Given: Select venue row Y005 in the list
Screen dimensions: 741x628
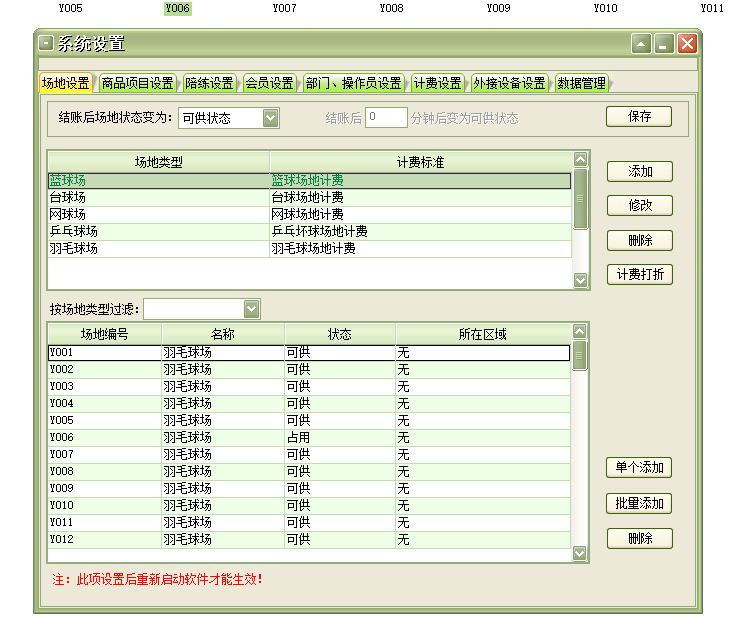Looking at the screenshot, I should 309,421.
